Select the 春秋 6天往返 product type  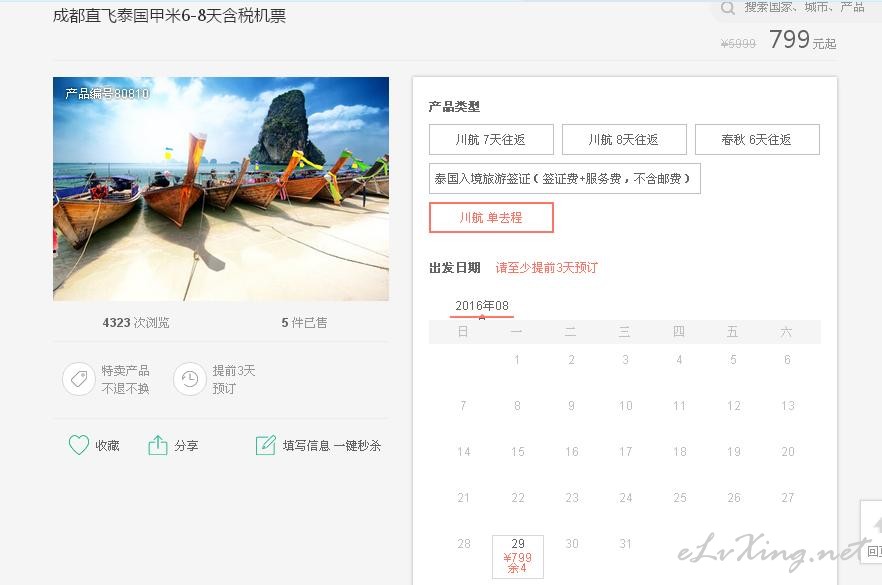757,140
